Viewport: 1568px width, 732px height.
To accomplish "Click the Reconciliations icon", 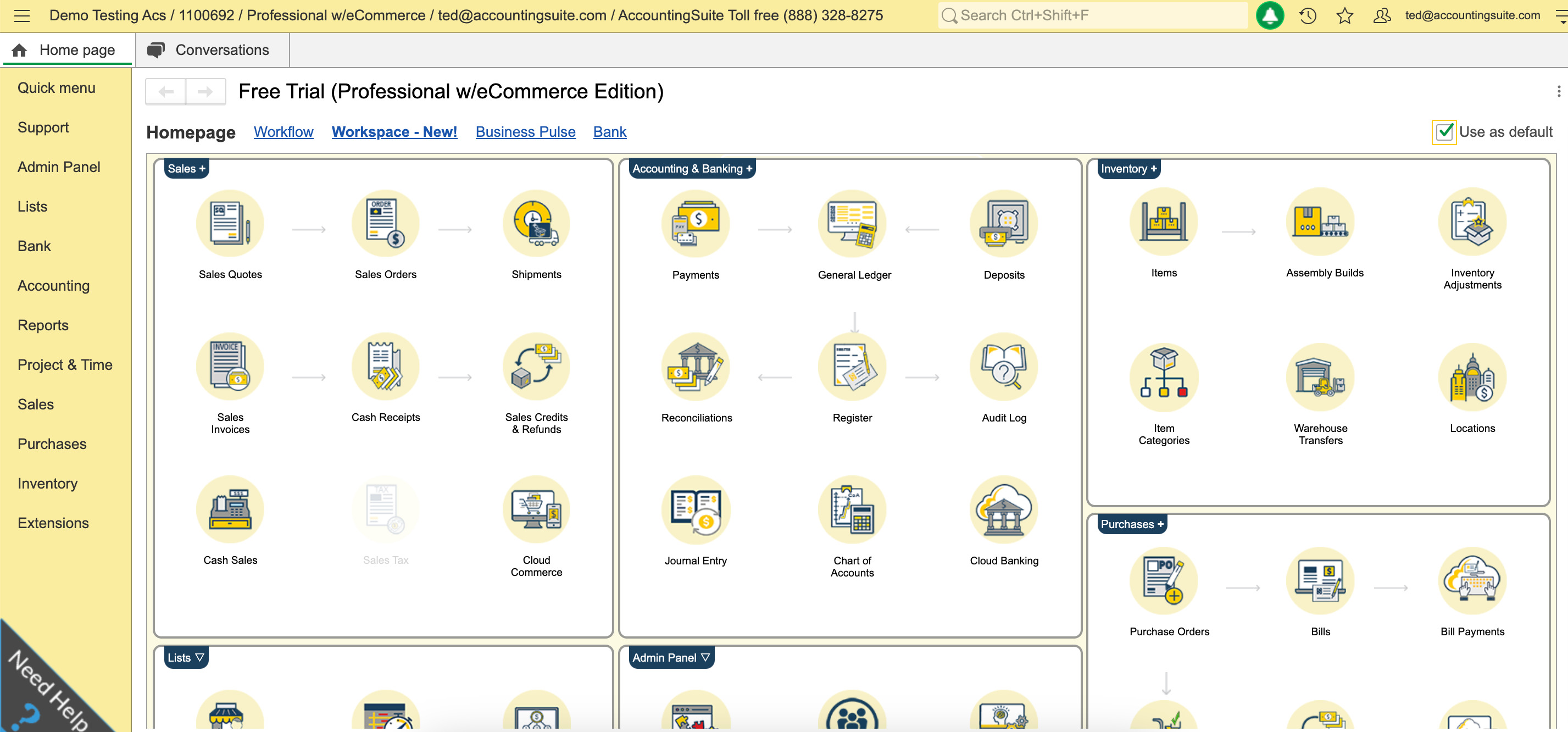I will tap(696, 367).
